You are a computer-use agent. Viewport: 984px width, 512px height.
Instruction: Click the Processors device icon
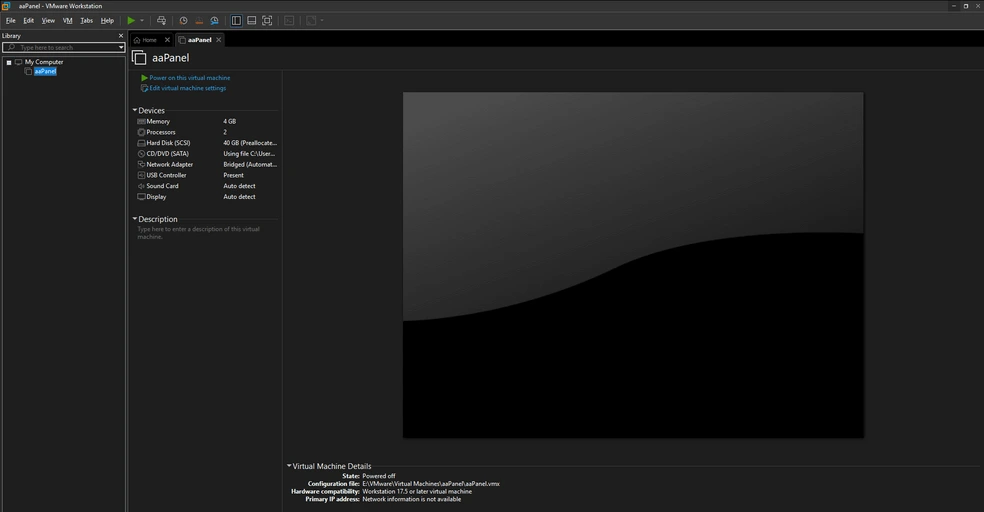click(141, 132)
